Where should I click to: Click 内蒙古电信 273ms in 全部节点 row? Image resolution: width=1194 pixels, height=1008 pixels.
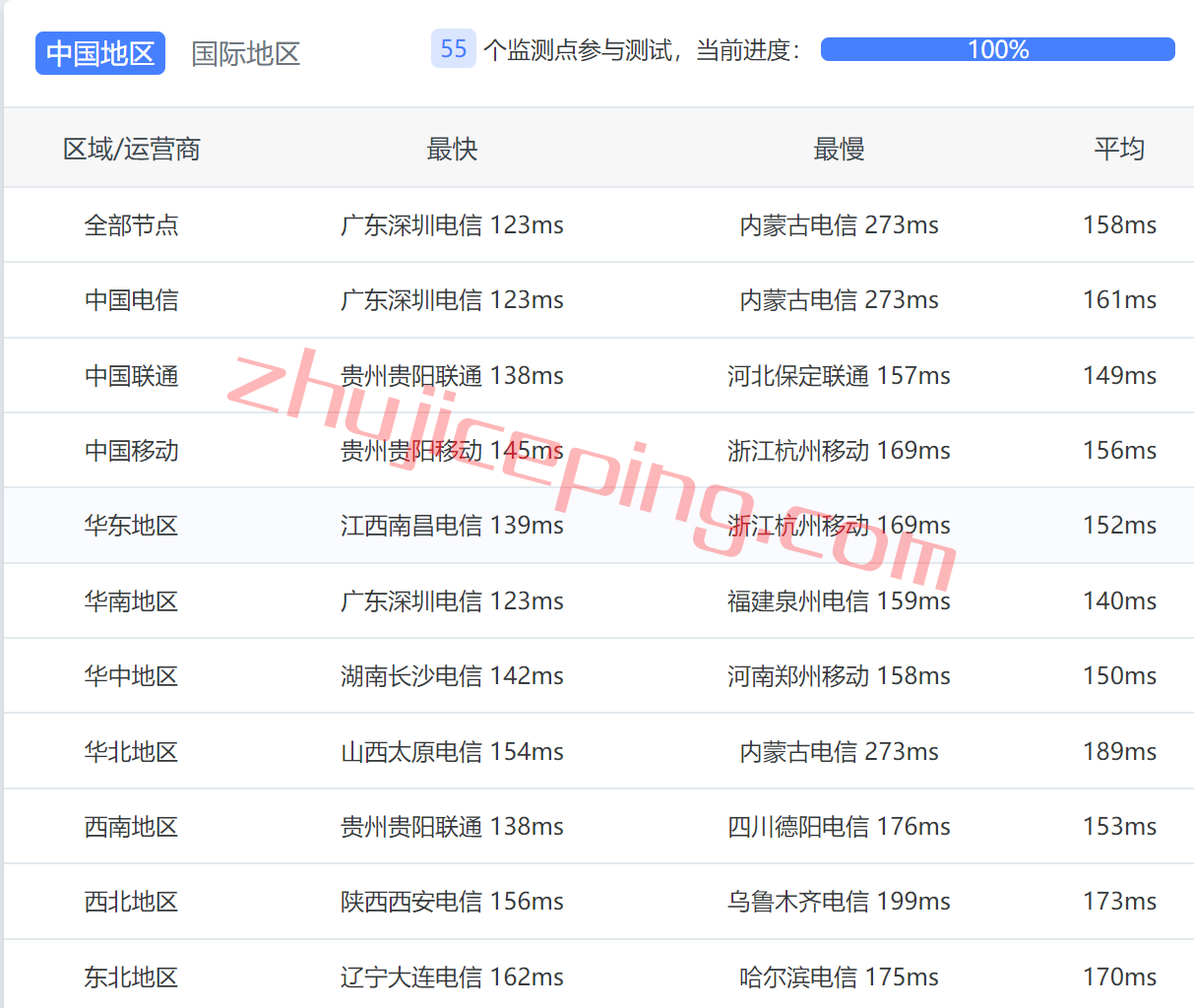(839, 224)
